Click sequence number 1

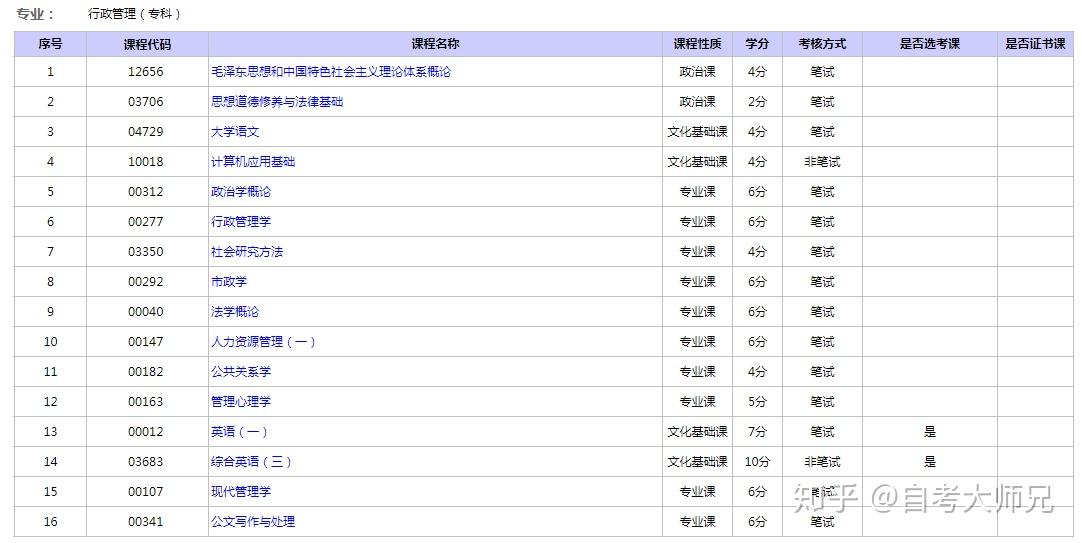[x=50, y=72]
